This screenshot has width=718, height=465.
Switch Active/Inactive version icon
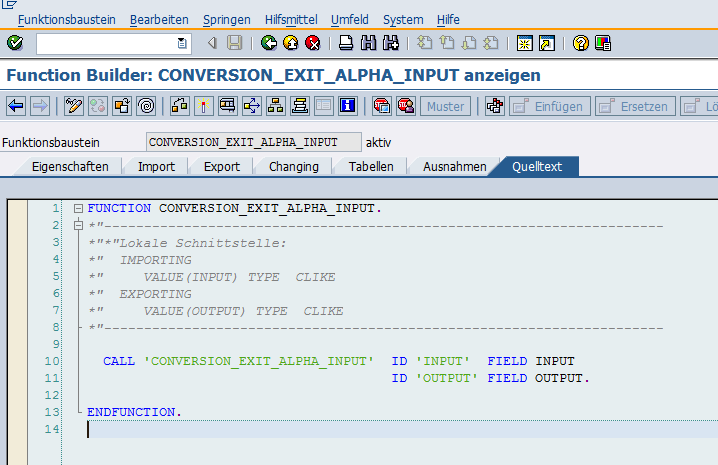98,106
